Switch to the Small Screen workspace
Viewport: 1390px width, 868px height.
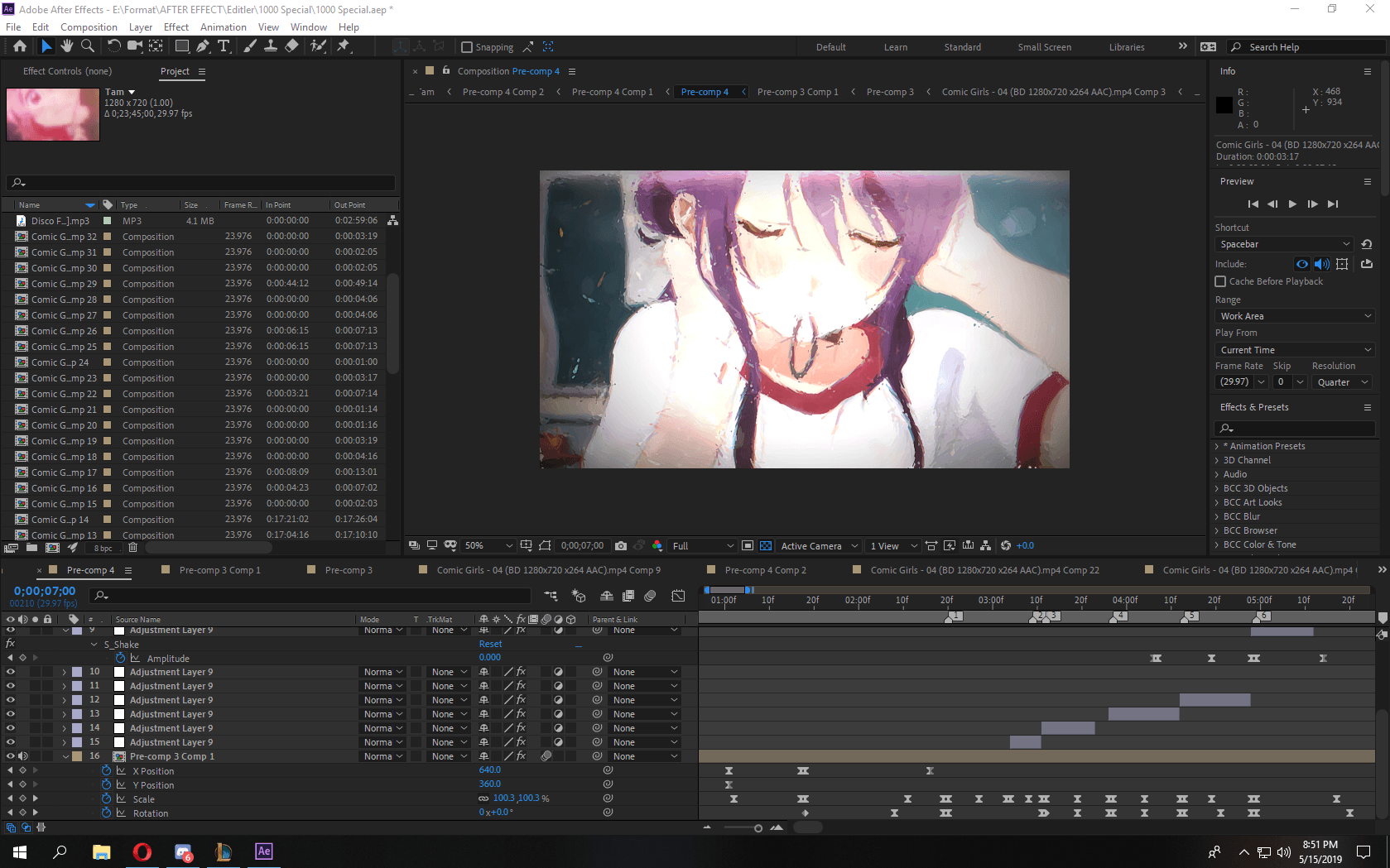[x=1044, y=47]
